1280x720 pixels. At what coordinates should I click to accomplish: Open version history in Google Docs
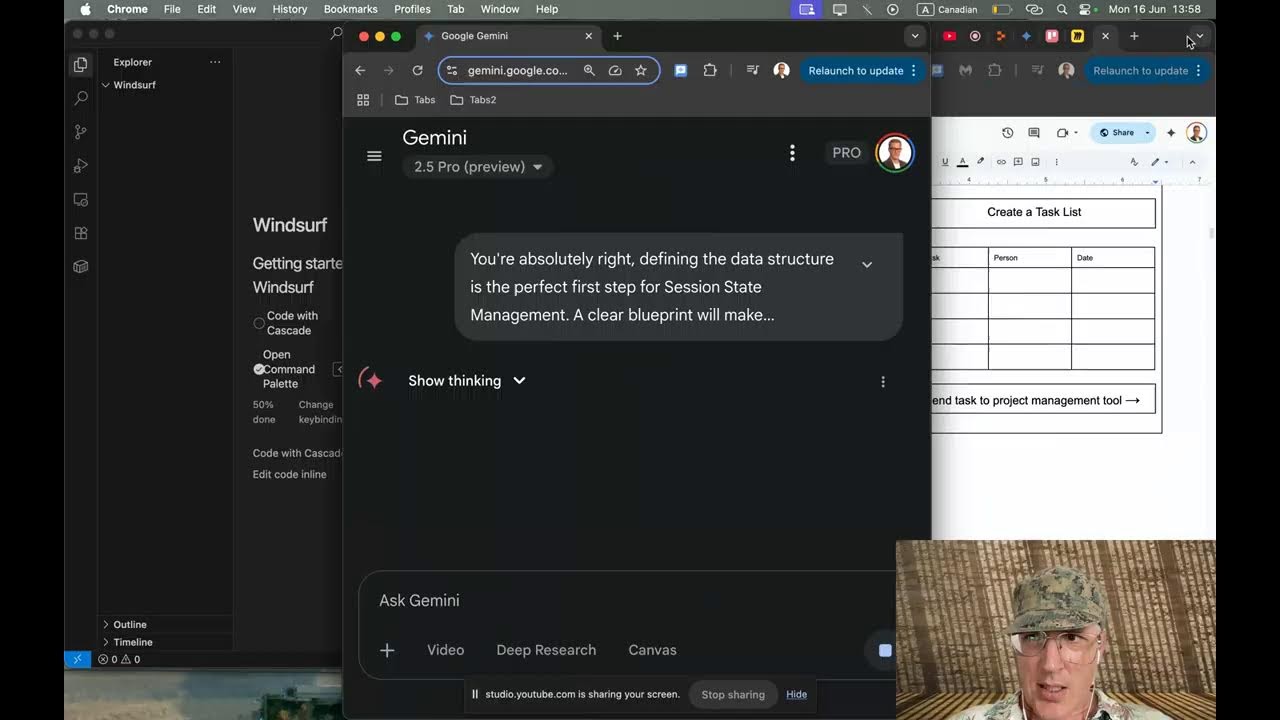1007,133
